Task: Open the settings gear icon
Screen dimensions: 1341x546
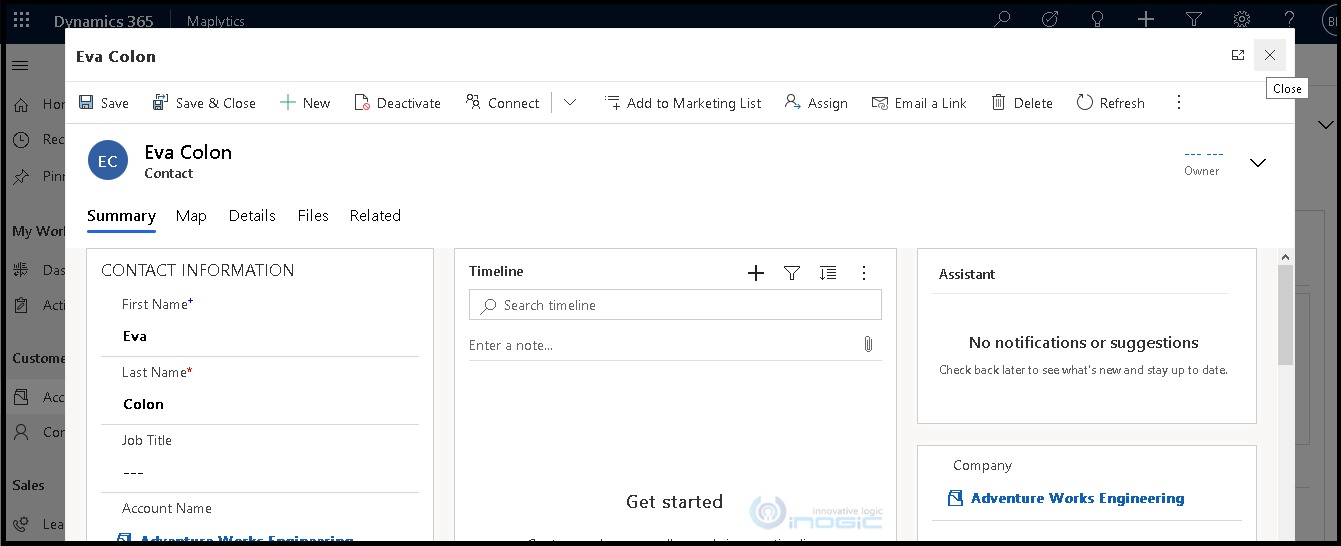Action: (x=1242, y=20)
